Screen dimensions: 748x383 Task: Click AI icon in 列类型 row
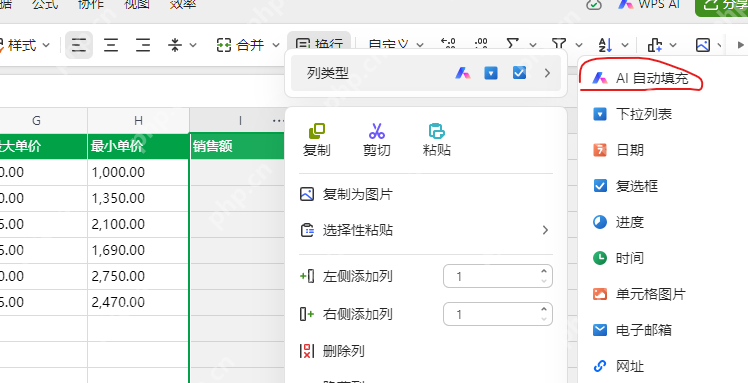[x=463, y=73]
